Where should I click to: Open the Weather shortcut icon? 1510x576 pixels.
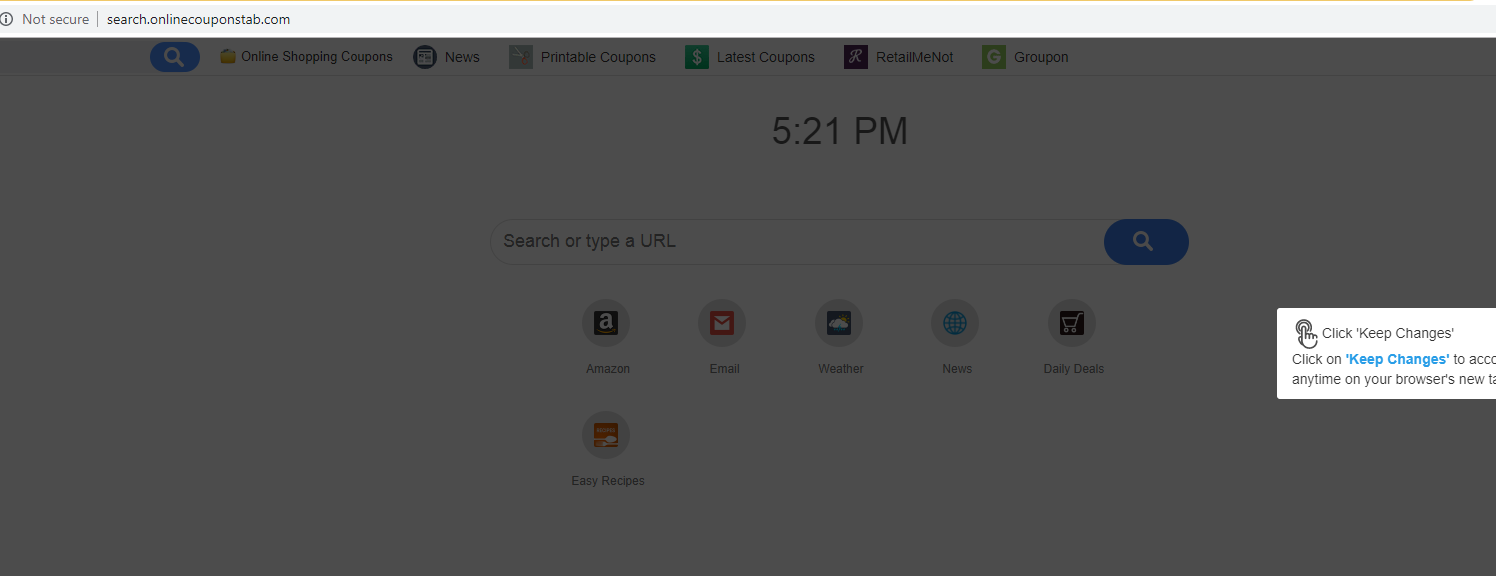(x=839, y=323)
